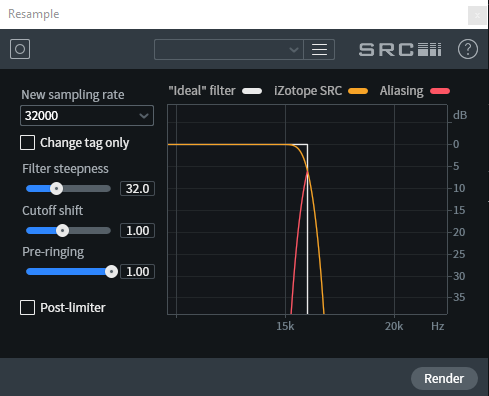Click the preset dropdown chevron arrow
This screenshot has width=489, height=396.
click(294, 50)
